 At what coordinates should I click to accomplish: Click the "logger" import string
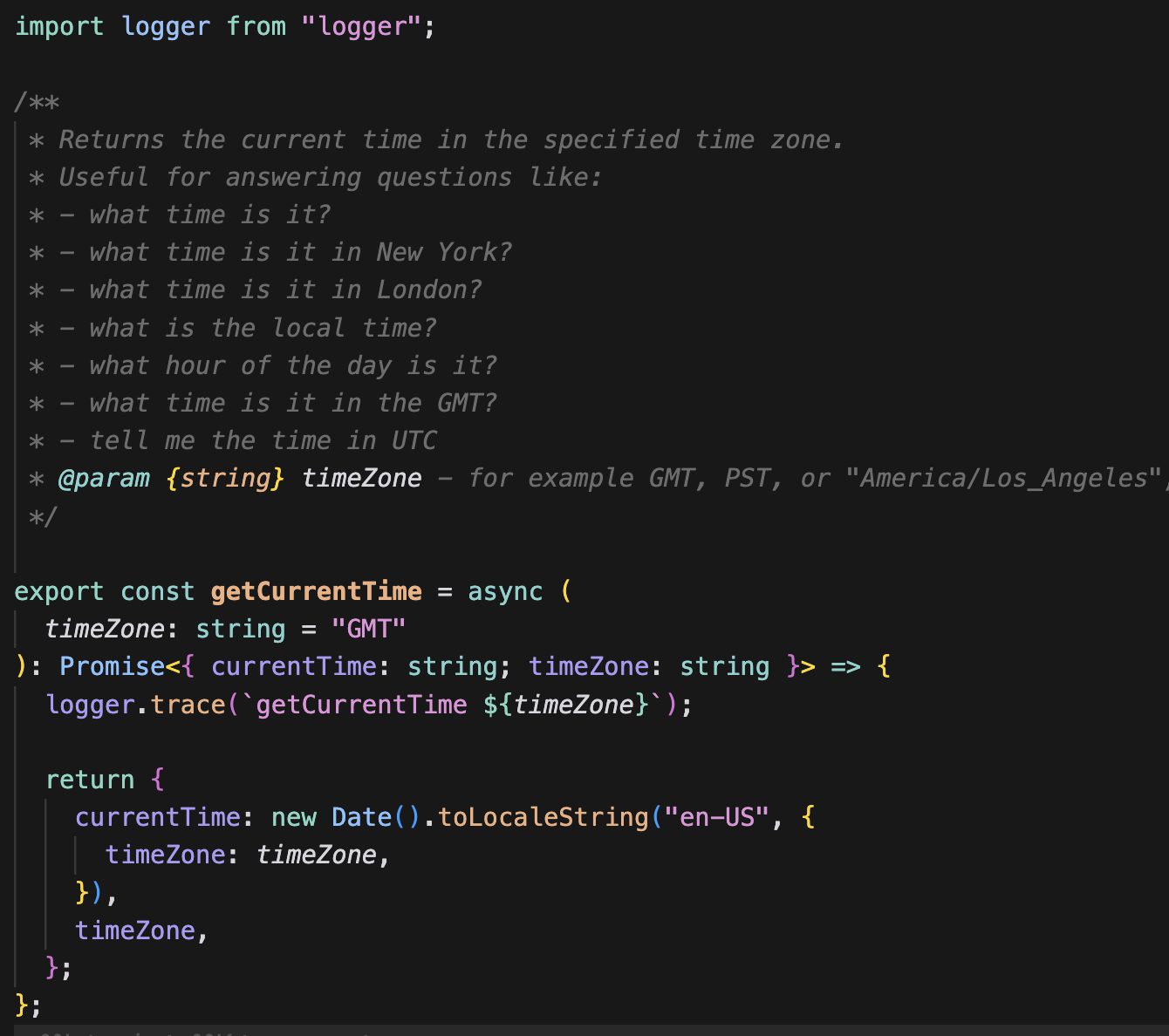[363, 26]
